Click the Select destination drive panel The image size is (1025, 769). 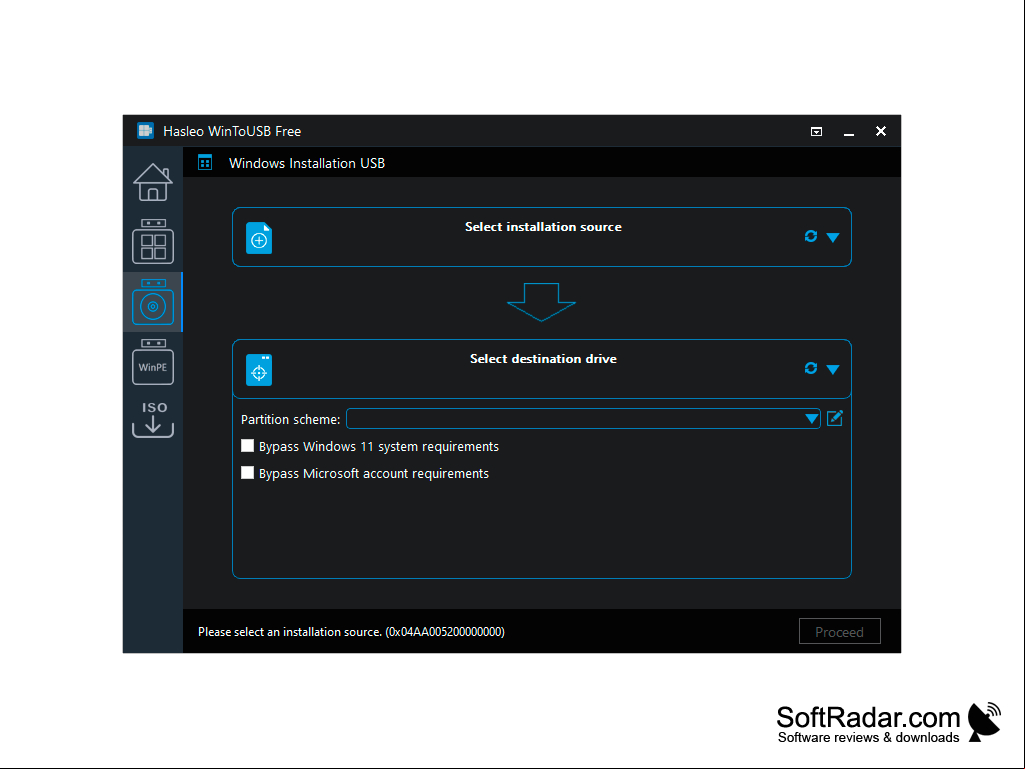tap(542, 369)
